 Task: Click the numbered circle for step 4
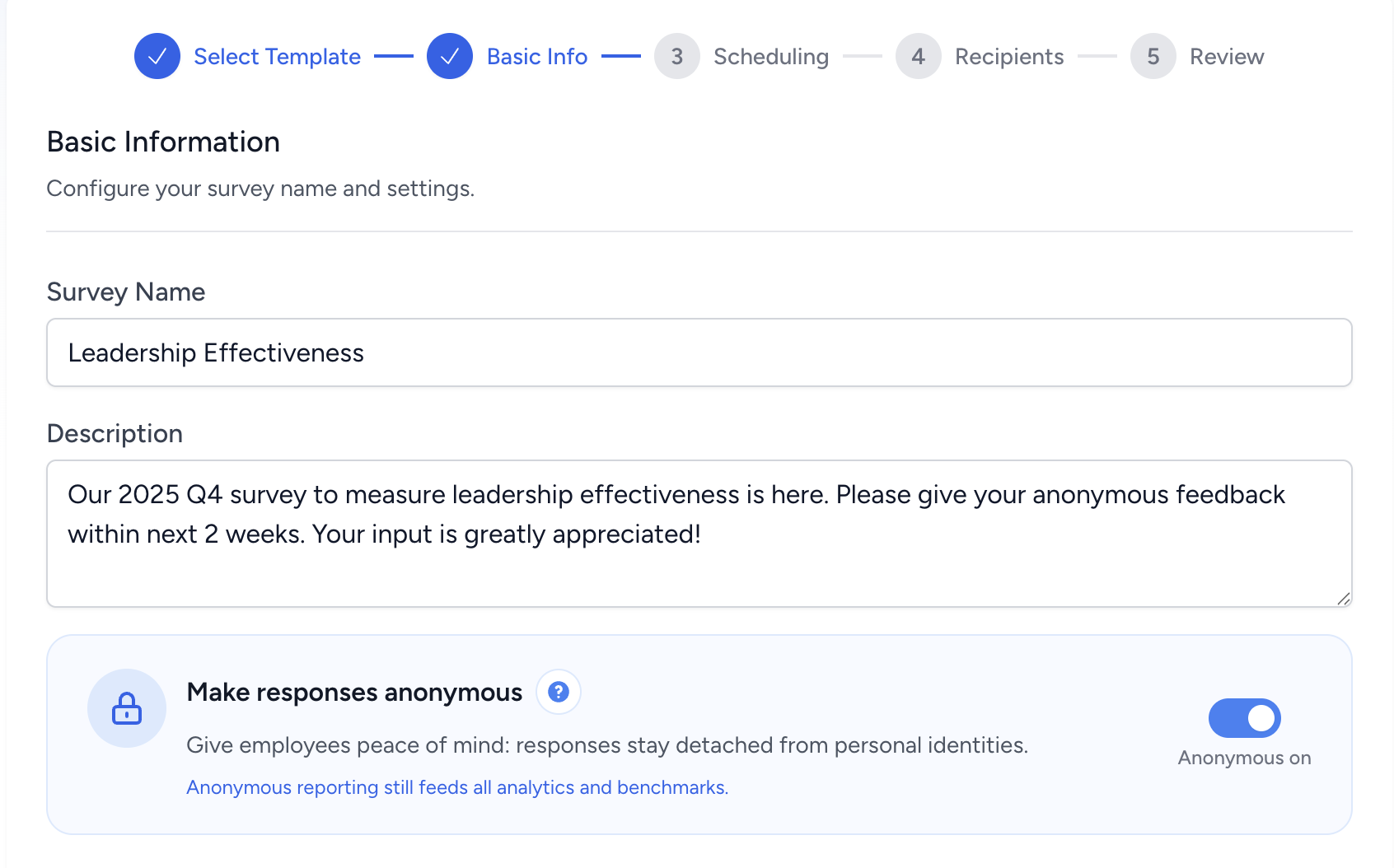click(x=918, y=56)
